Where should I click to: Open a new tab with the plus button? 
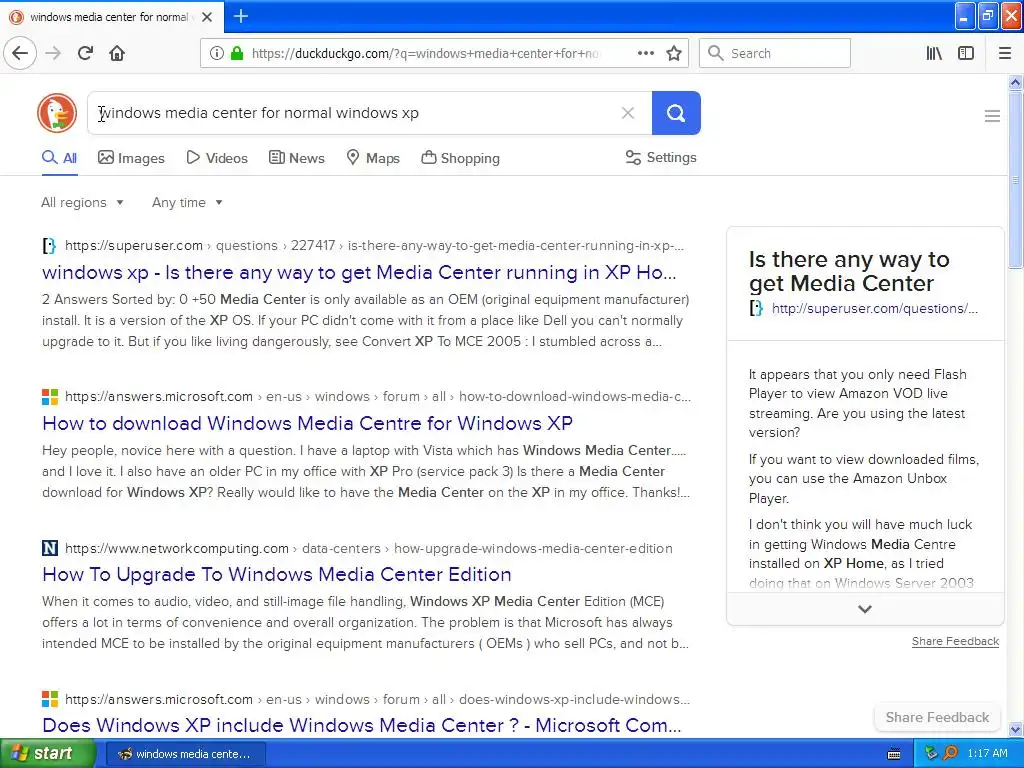[240, 16]
